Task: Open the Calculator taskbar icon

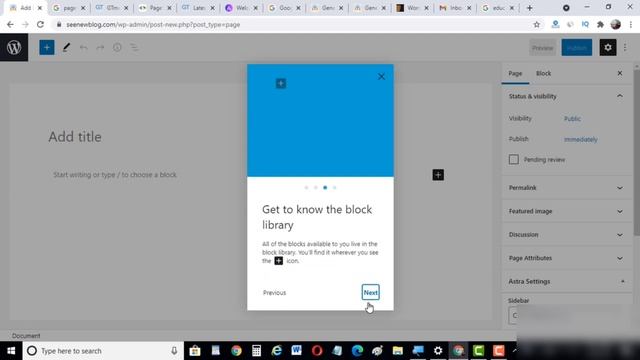Action: tap(256, 351)
